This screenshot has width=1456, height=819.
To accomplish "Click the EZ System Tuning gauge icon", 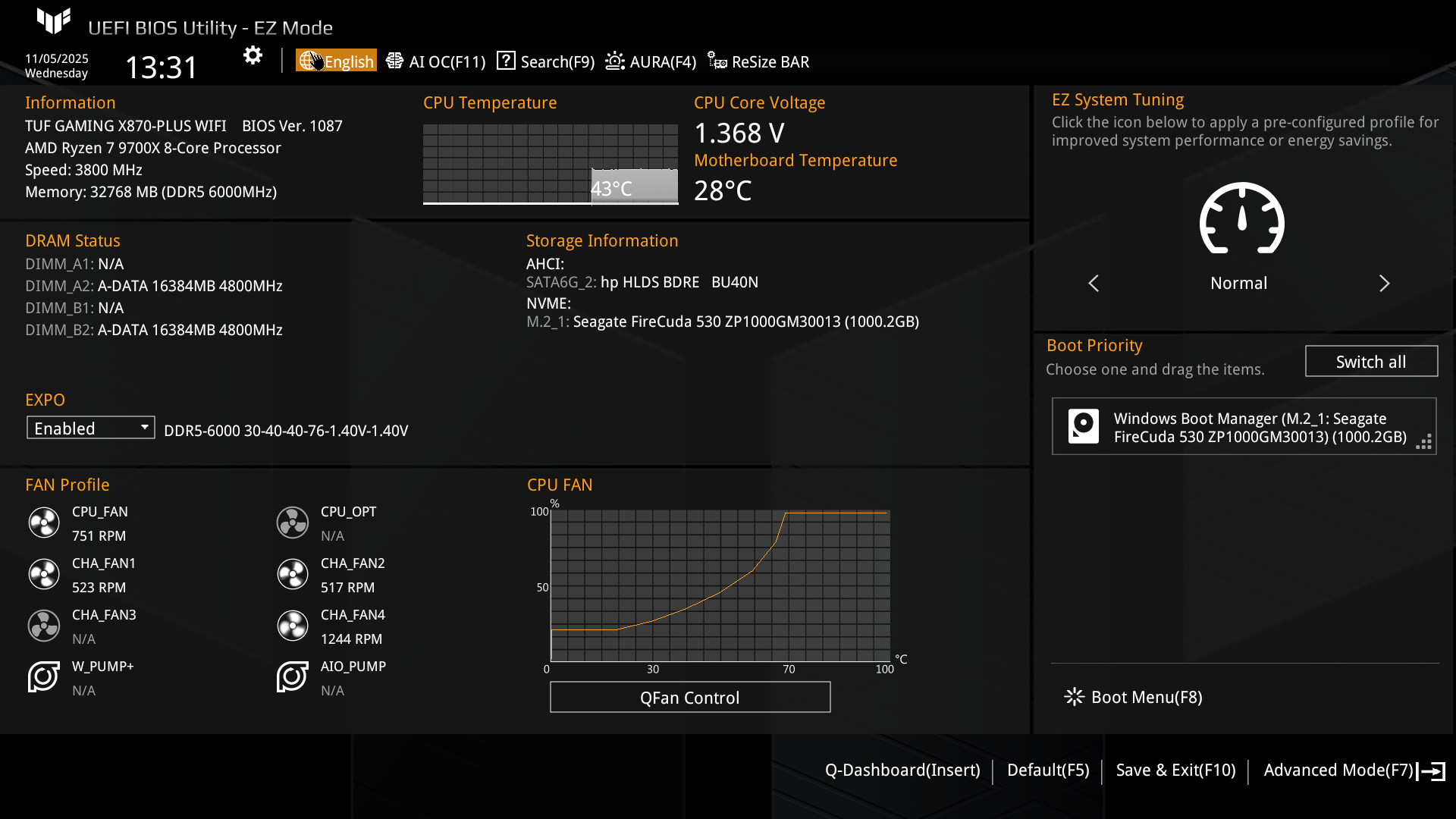I will pos(1241,220).
